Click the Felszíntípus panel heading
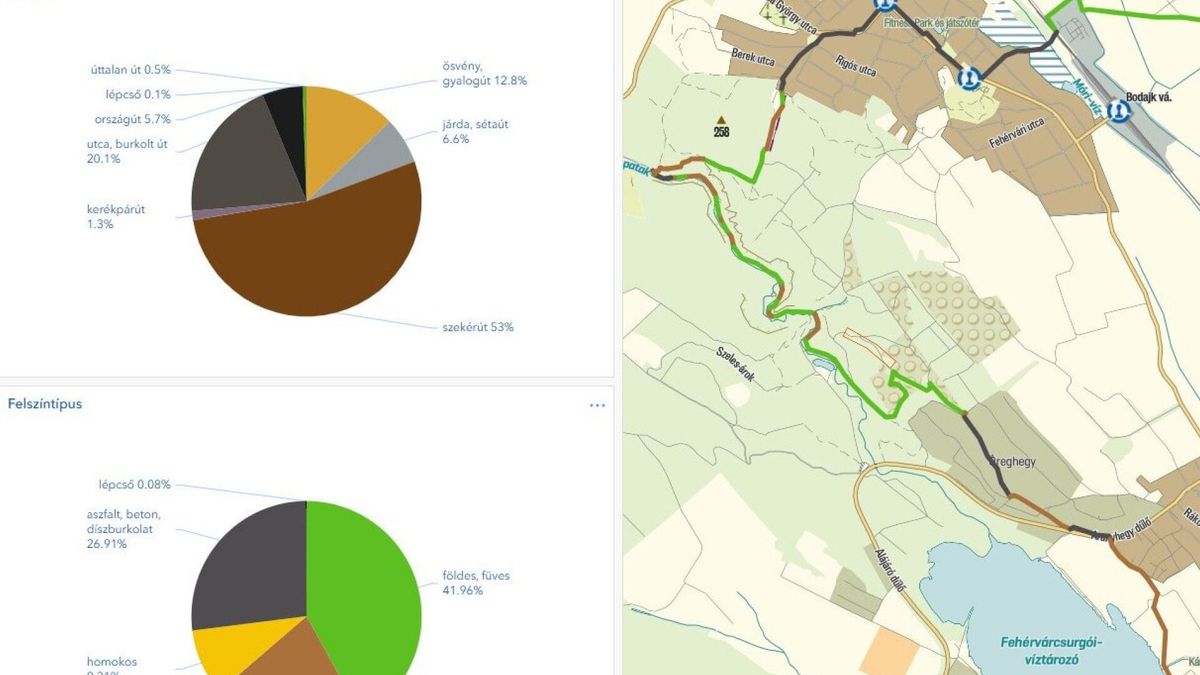1200x675 pixels. pos(45,404)
